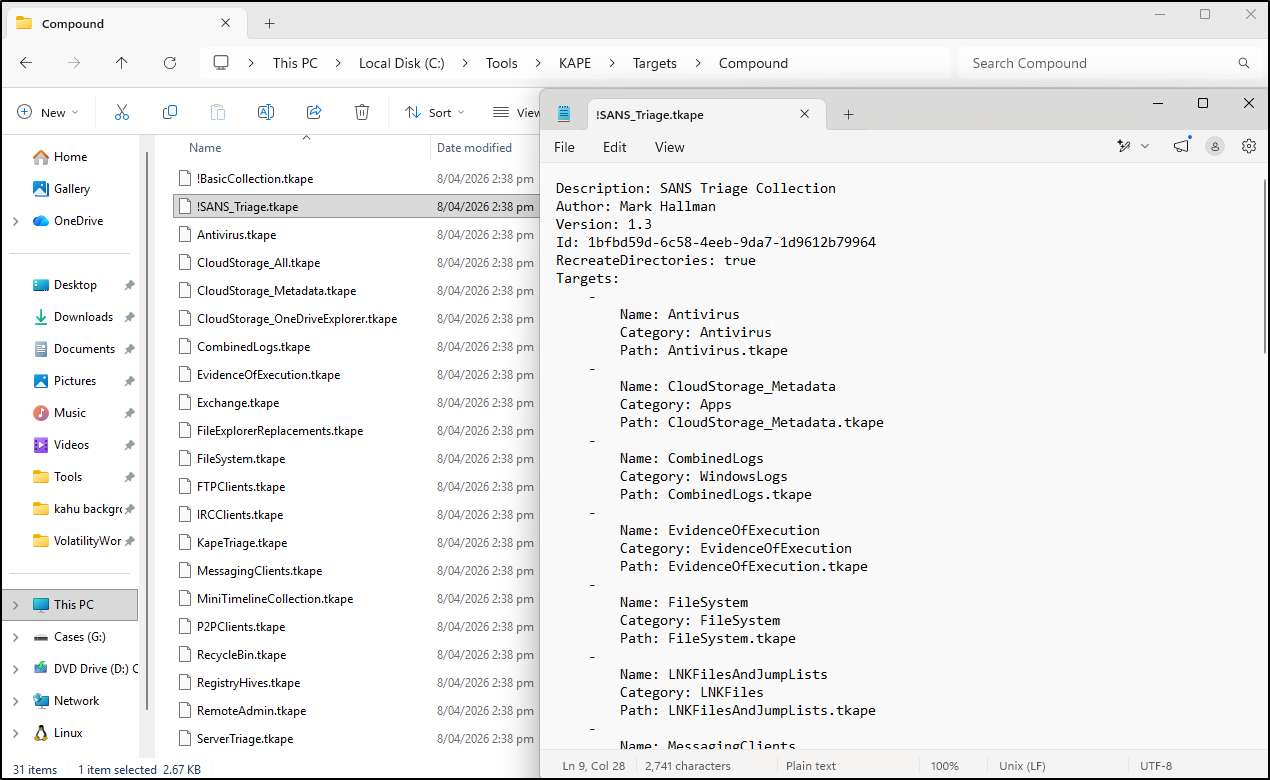1270x780 pixels.
Task: Click UTF-8 encoding in status bar
Action: click(1155, 766)
